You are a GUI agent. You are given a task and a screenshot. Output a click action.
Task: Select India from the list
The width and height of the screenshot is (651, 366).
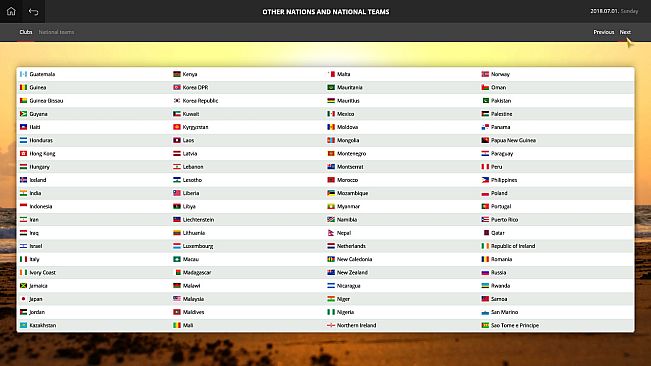(x=35, y=193)
